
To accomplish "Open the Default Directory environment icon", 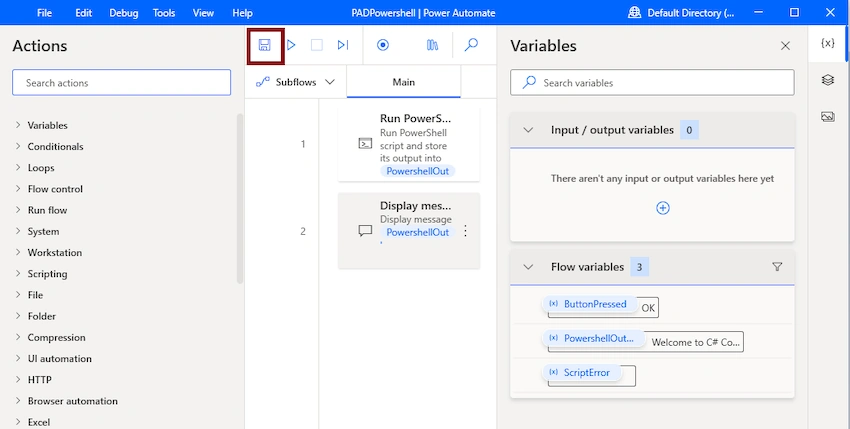I will 634,12.
